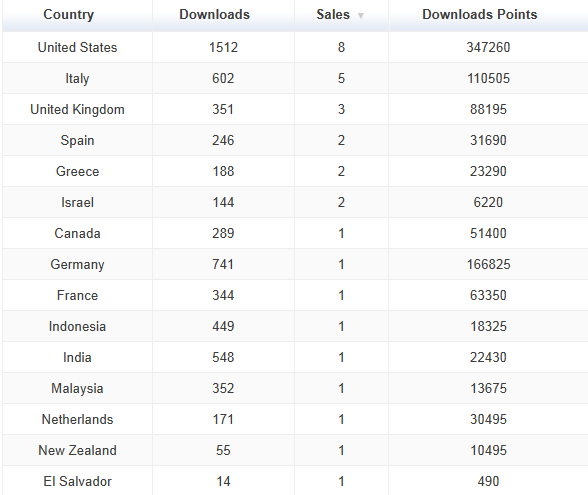Click the Sales sort arrow icon
Image resolution: width=588 pixels, height=495 pixels.
(x=360, y=16)
